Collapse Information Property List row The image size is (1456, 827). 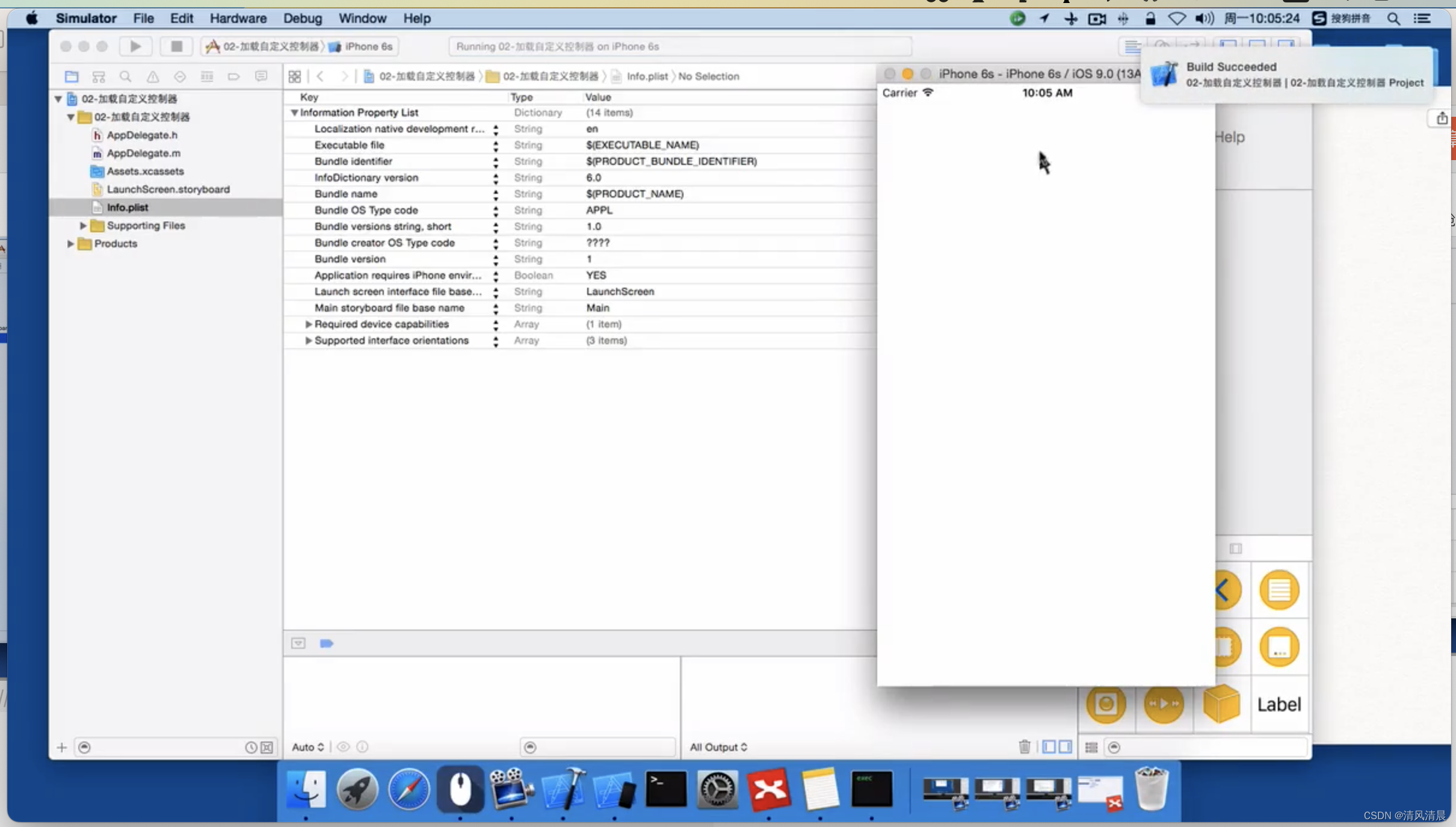[x=294, y=113]
